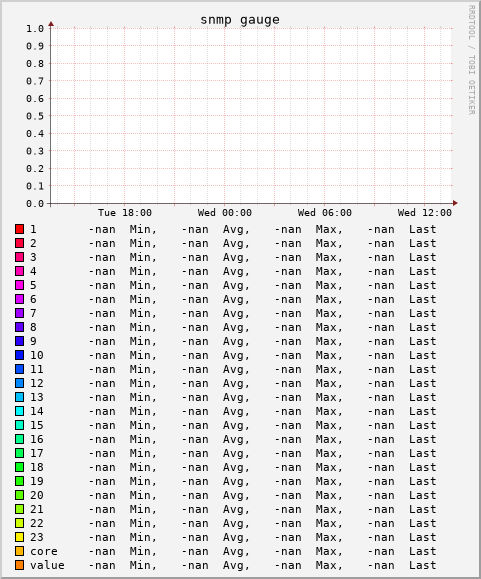Click the RRDTOOL / TOBI OETIKER watermark
Screen dimensions: 481x579
[x=471, y=60]
